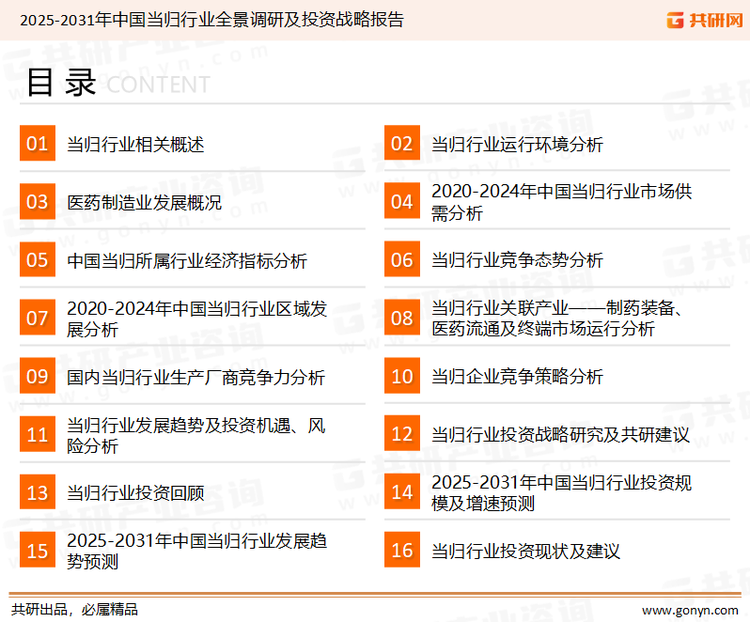Image resolution: width=750 pixels, height=622 pixels.
Task: Click the orange 10 number badge
Action: [x=402, y=376]
